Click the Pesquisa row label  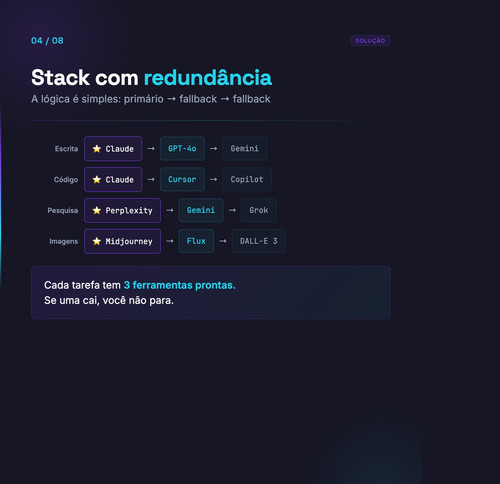point(63,210)
